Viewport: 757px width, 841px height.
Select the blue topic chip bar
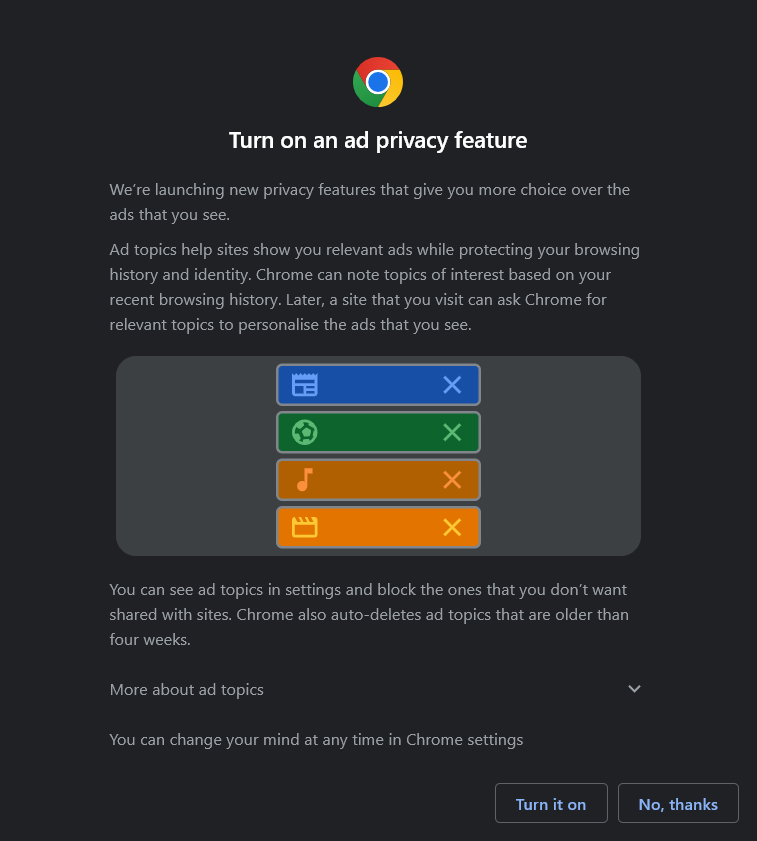[378, 384]
